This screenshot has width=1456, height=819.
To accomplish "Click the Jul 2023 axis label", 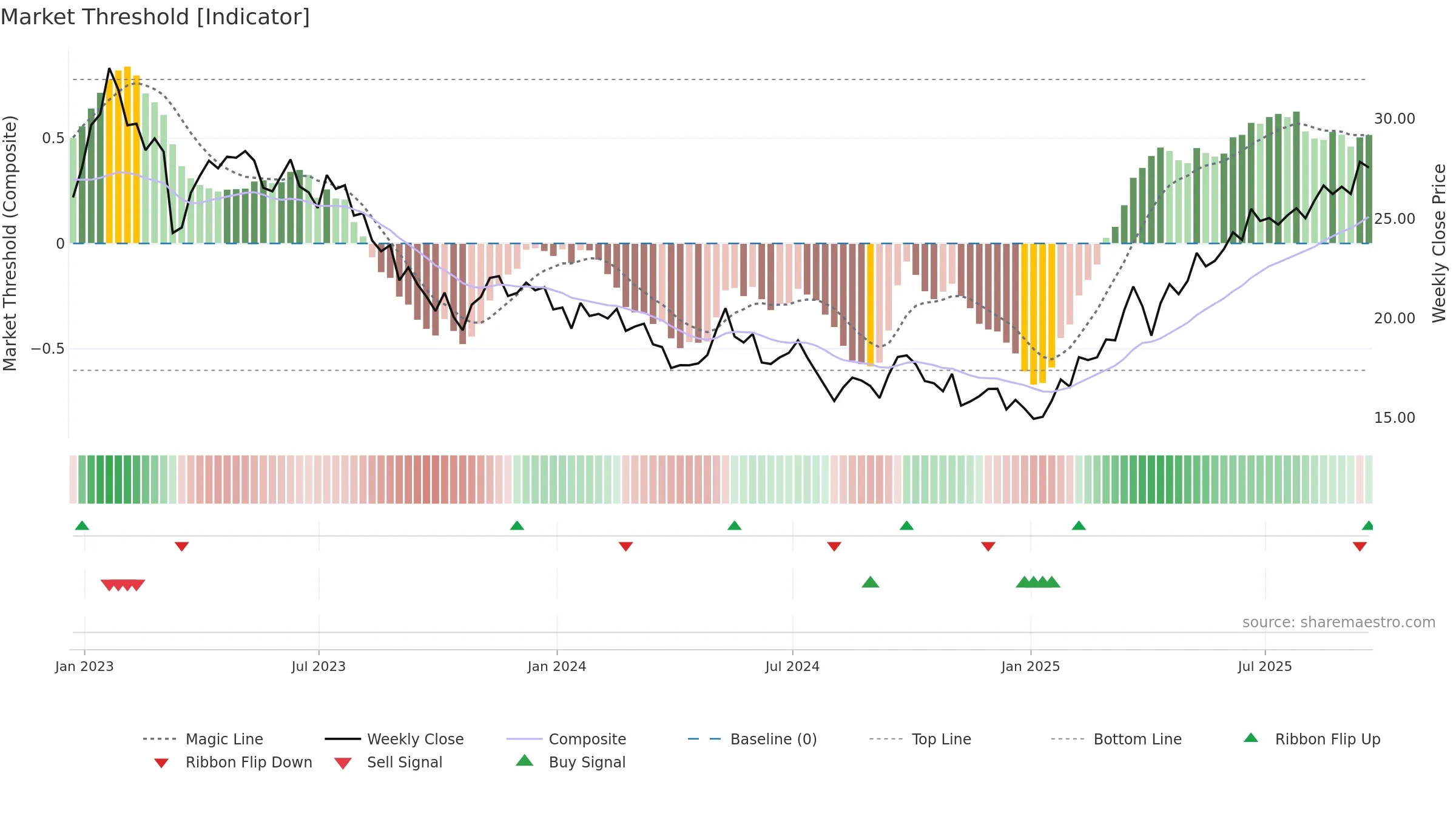I will (318, 666).
